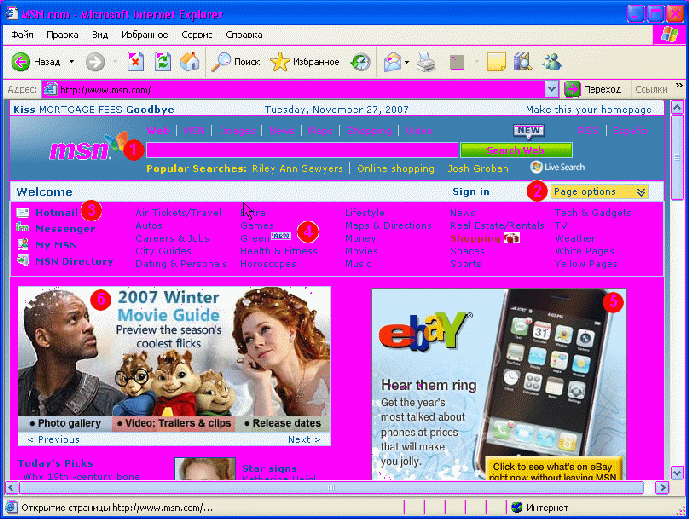689x519 pixels.
Task: Click the horizontal scrollbar right arrow
Action: (x=662, y=487)
